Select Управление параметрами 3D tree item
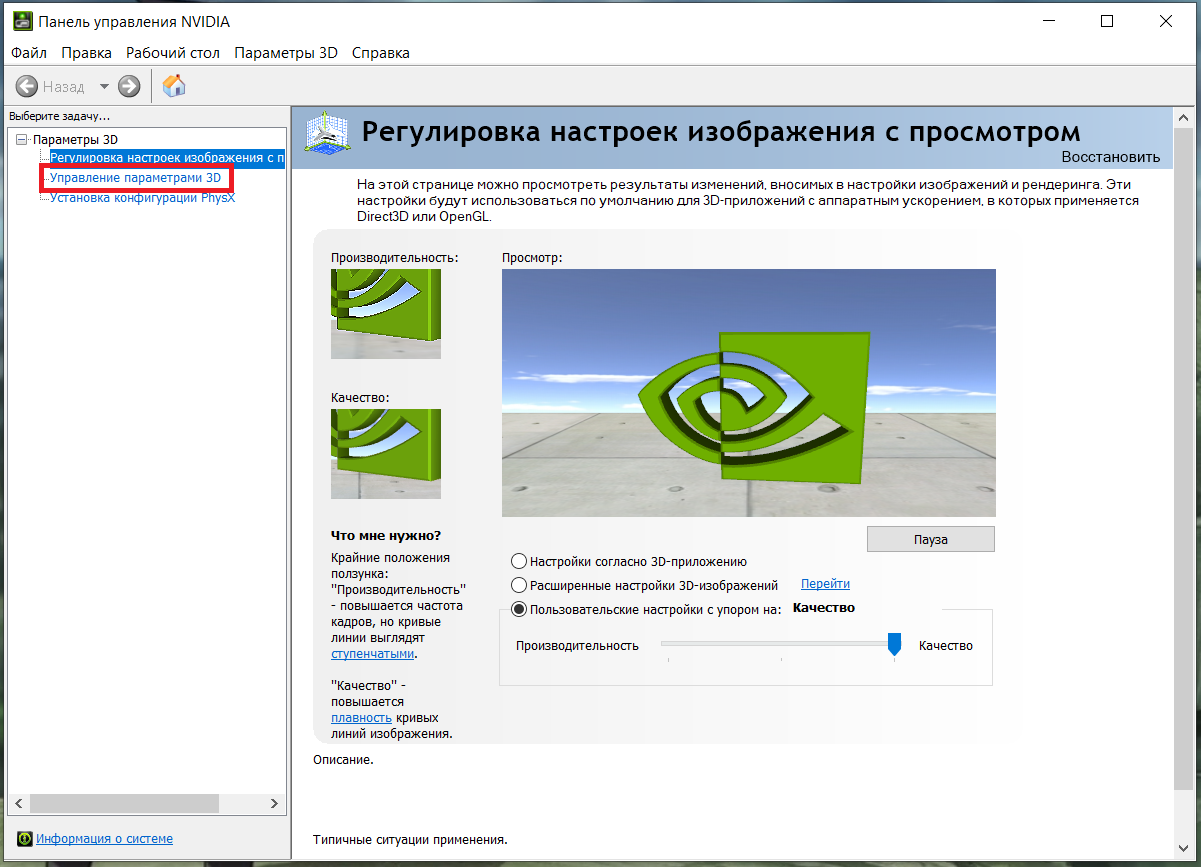Viewport: 1201px width, 867px height. [135, 178]
